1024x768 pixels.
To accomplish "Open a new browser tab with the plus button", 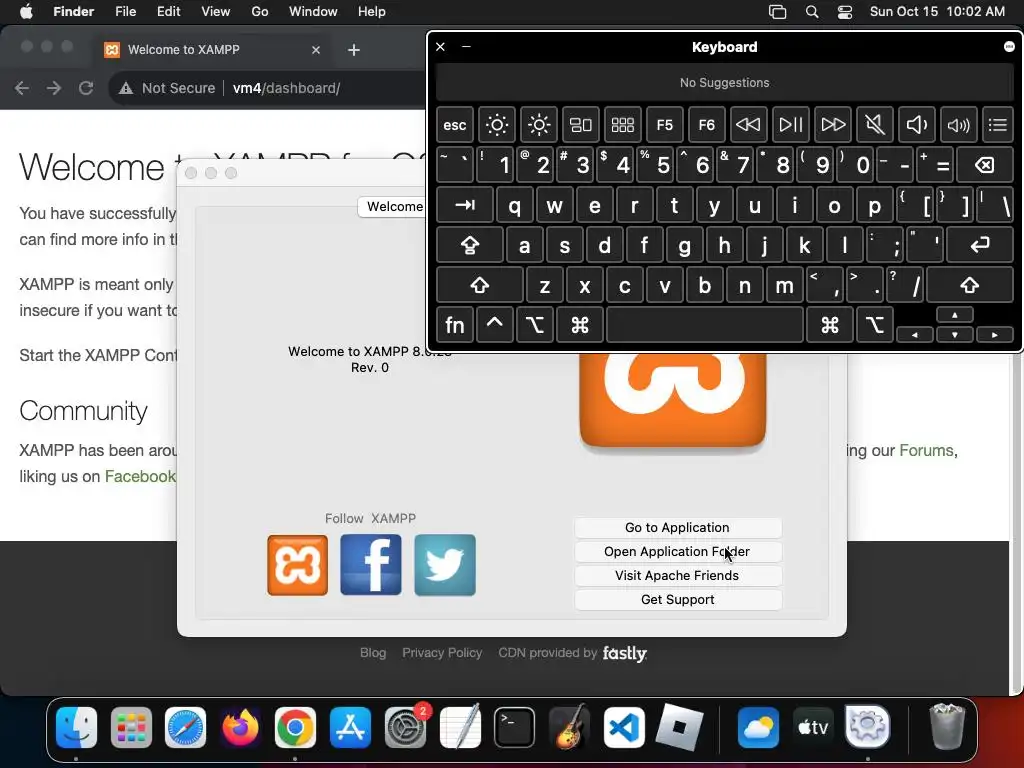I will (x=354, y=50).
